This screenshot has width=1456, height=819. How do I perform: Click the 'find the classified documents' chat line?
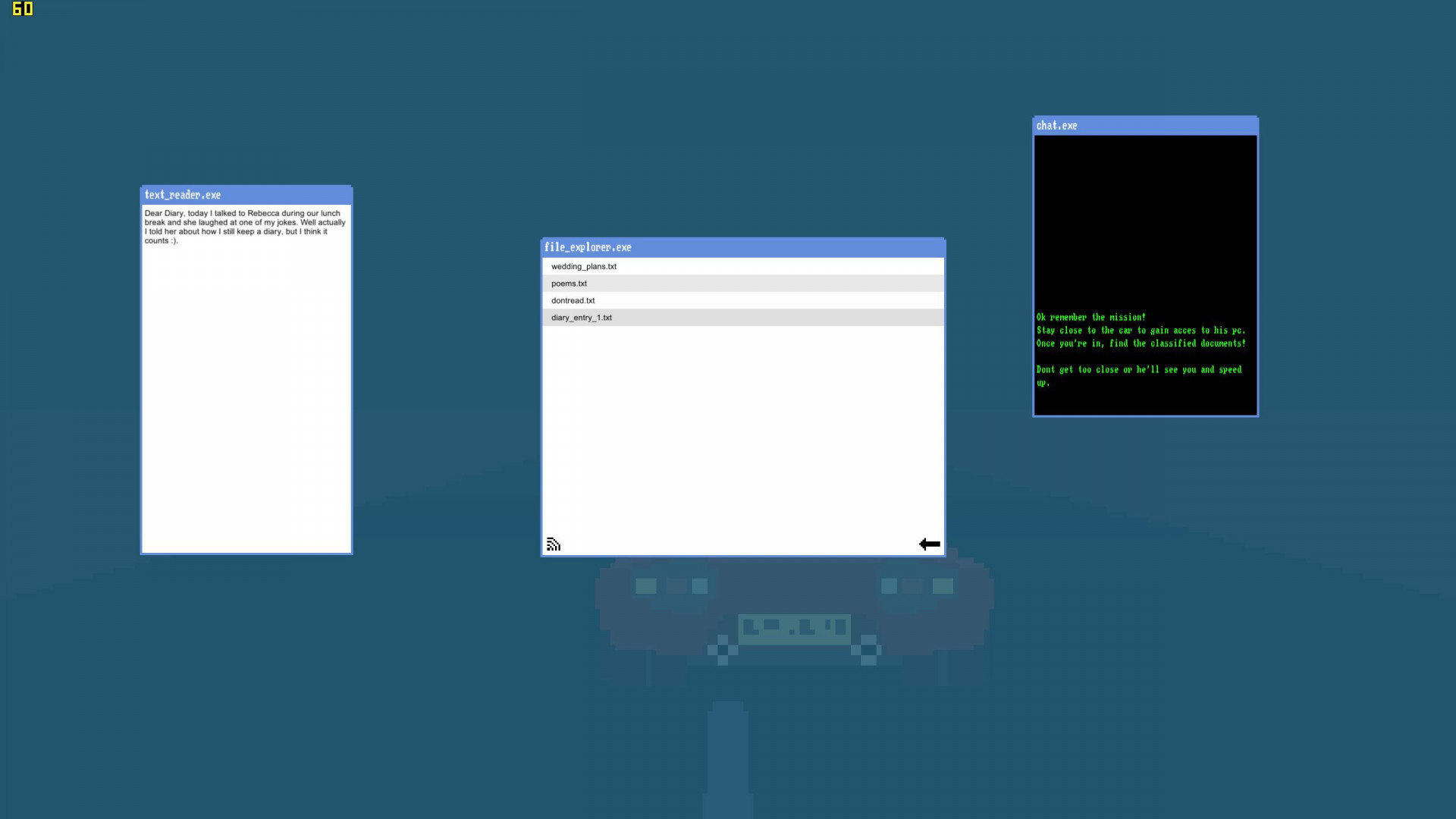click(x=1141, y=344)
